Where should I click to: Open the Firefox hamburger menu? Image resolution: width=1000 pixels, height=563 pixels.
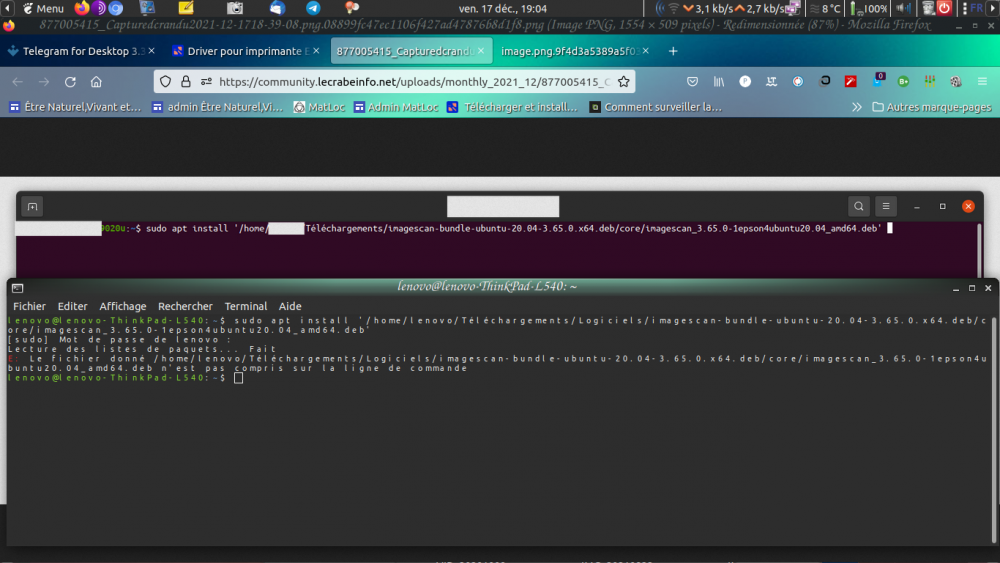[x=982, y=82]
